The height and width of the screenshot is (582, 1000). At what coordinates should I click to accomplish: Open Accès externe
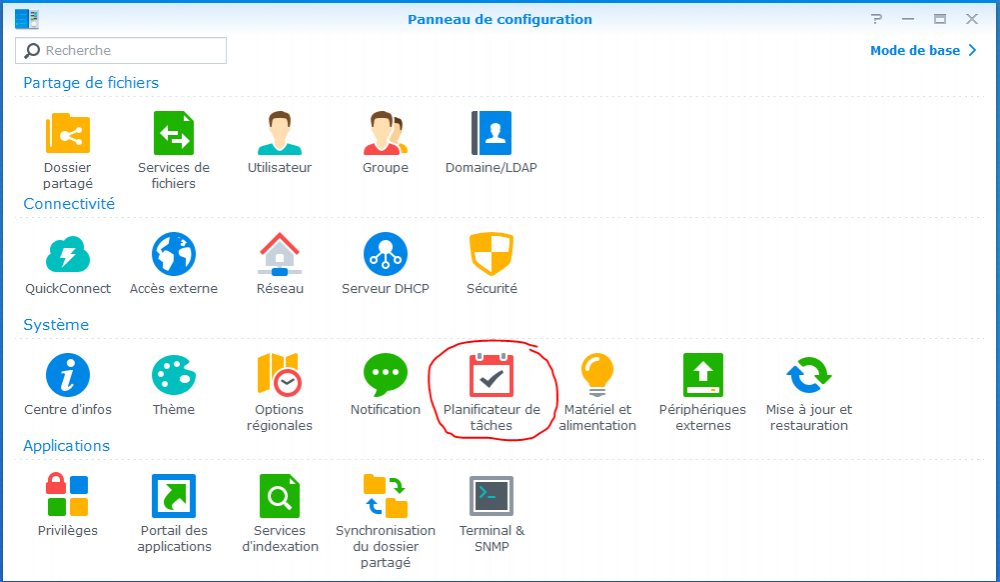click(173, 255)
